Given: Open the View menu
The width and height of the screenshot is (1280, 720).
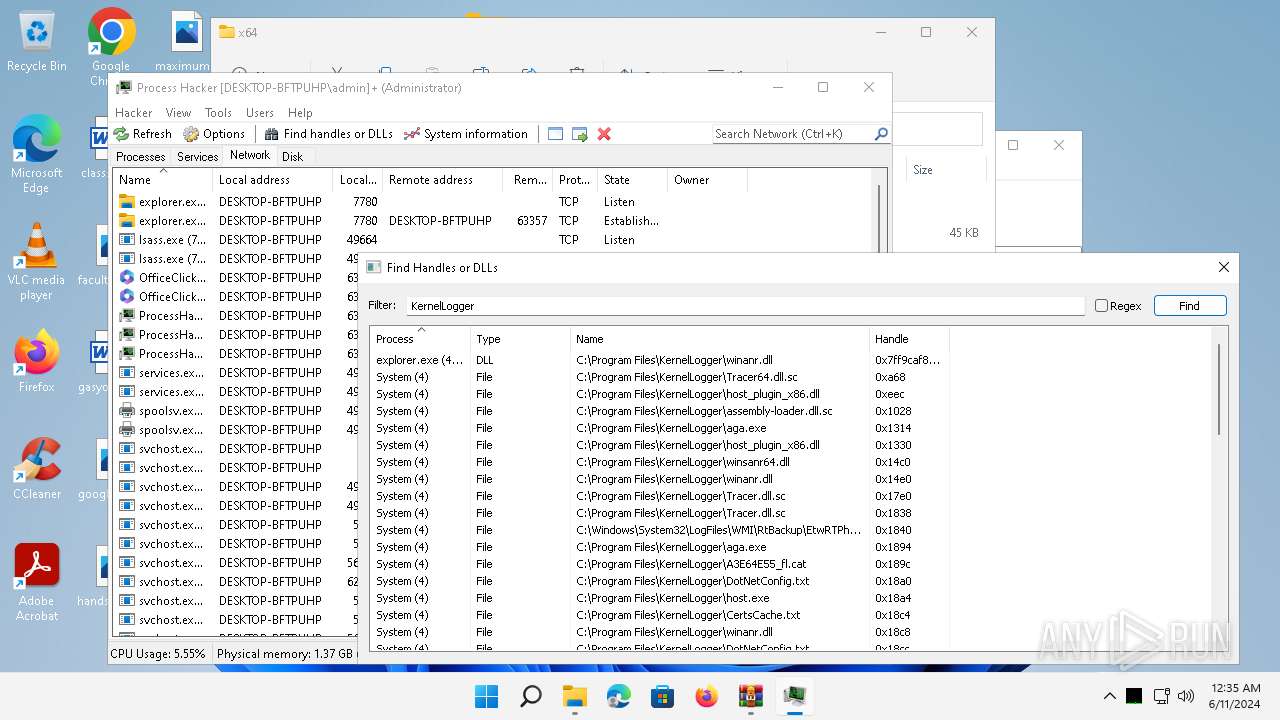Looking at the screenshot, I should 178,113.
